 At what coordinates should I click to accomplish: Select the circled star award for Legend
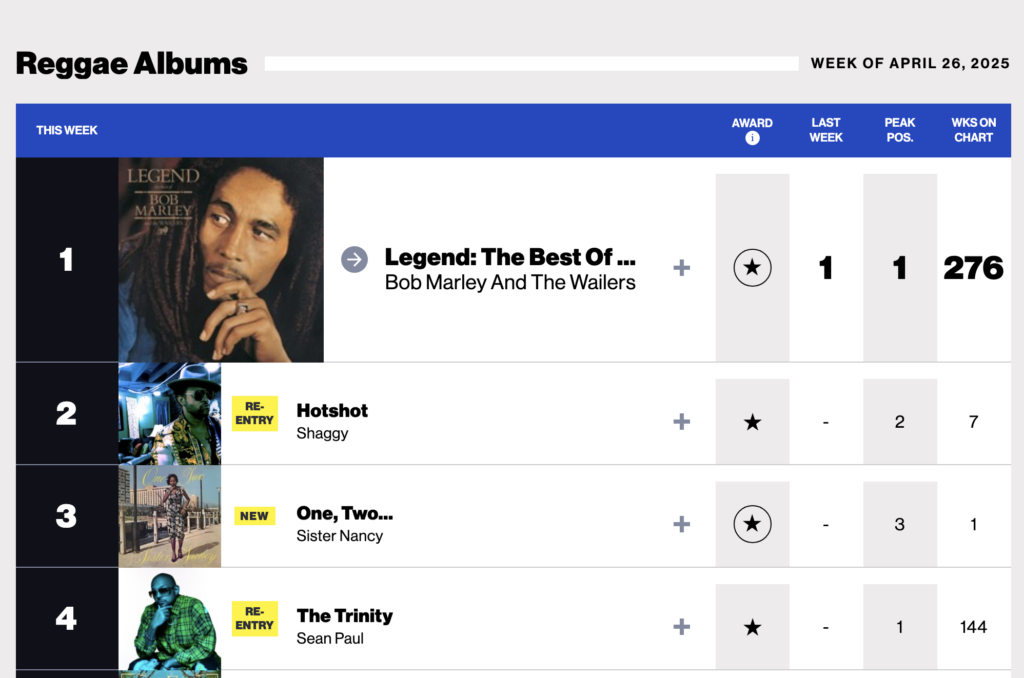point(752,267)
